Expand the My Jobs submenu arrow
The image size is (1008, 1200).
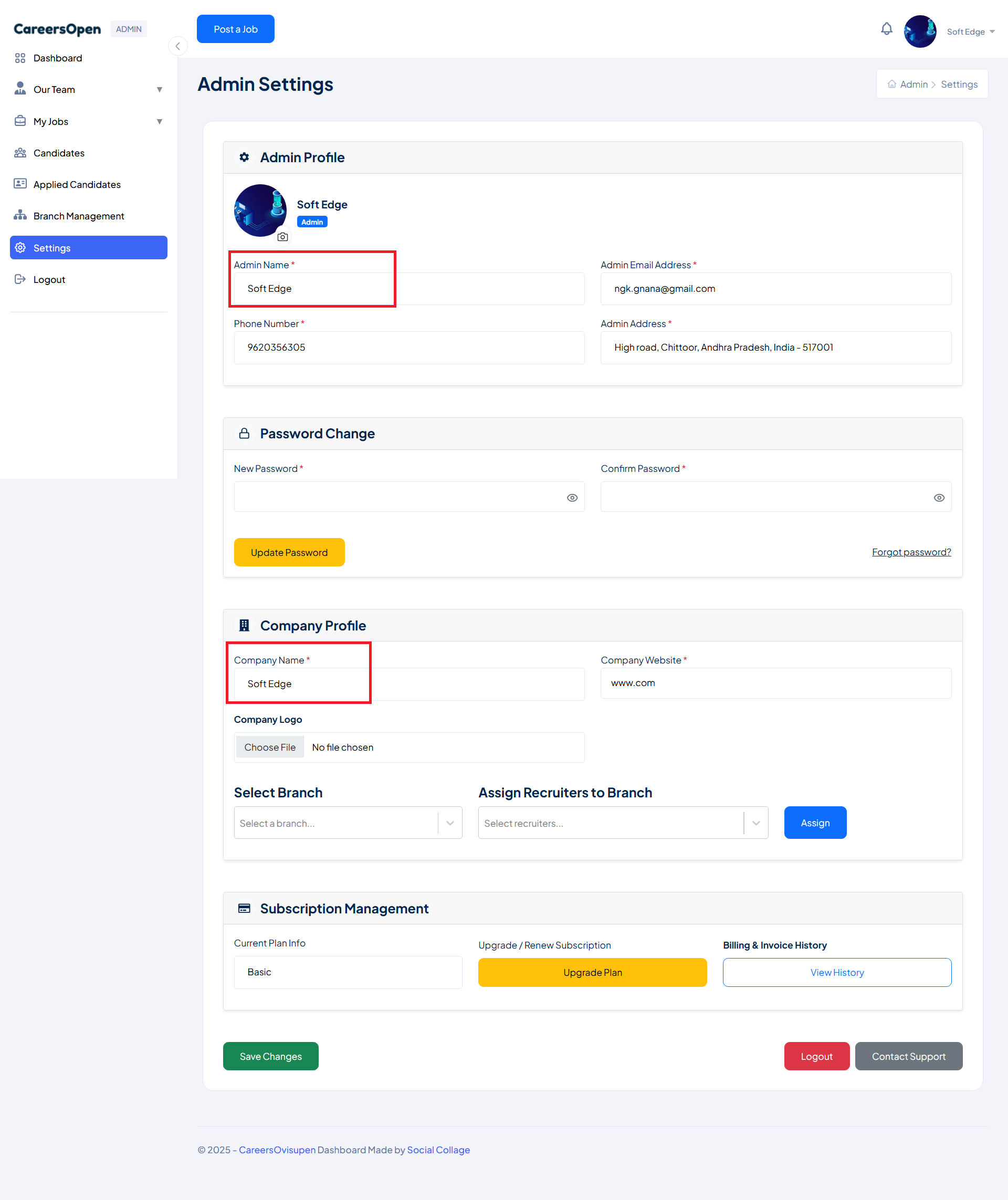click(x=160, y=122)
